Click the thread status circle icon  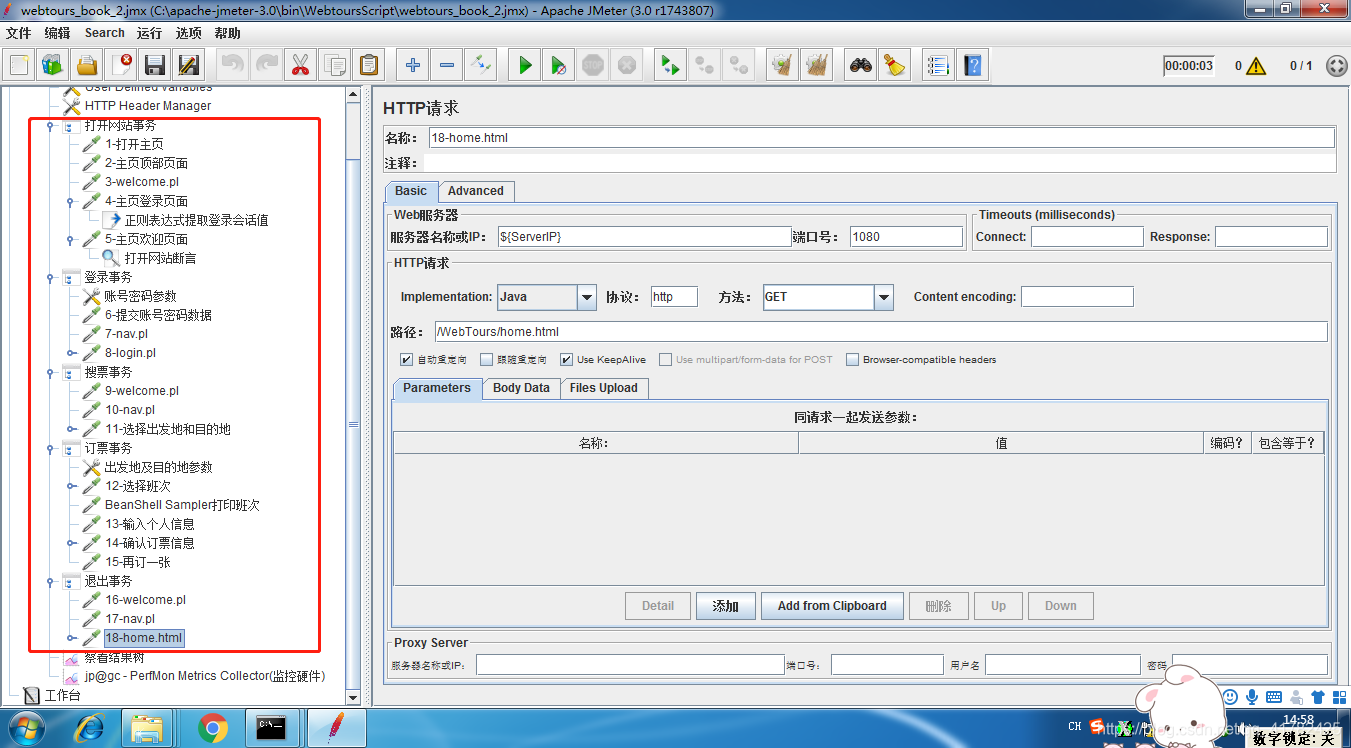[x=1336, y=66]
